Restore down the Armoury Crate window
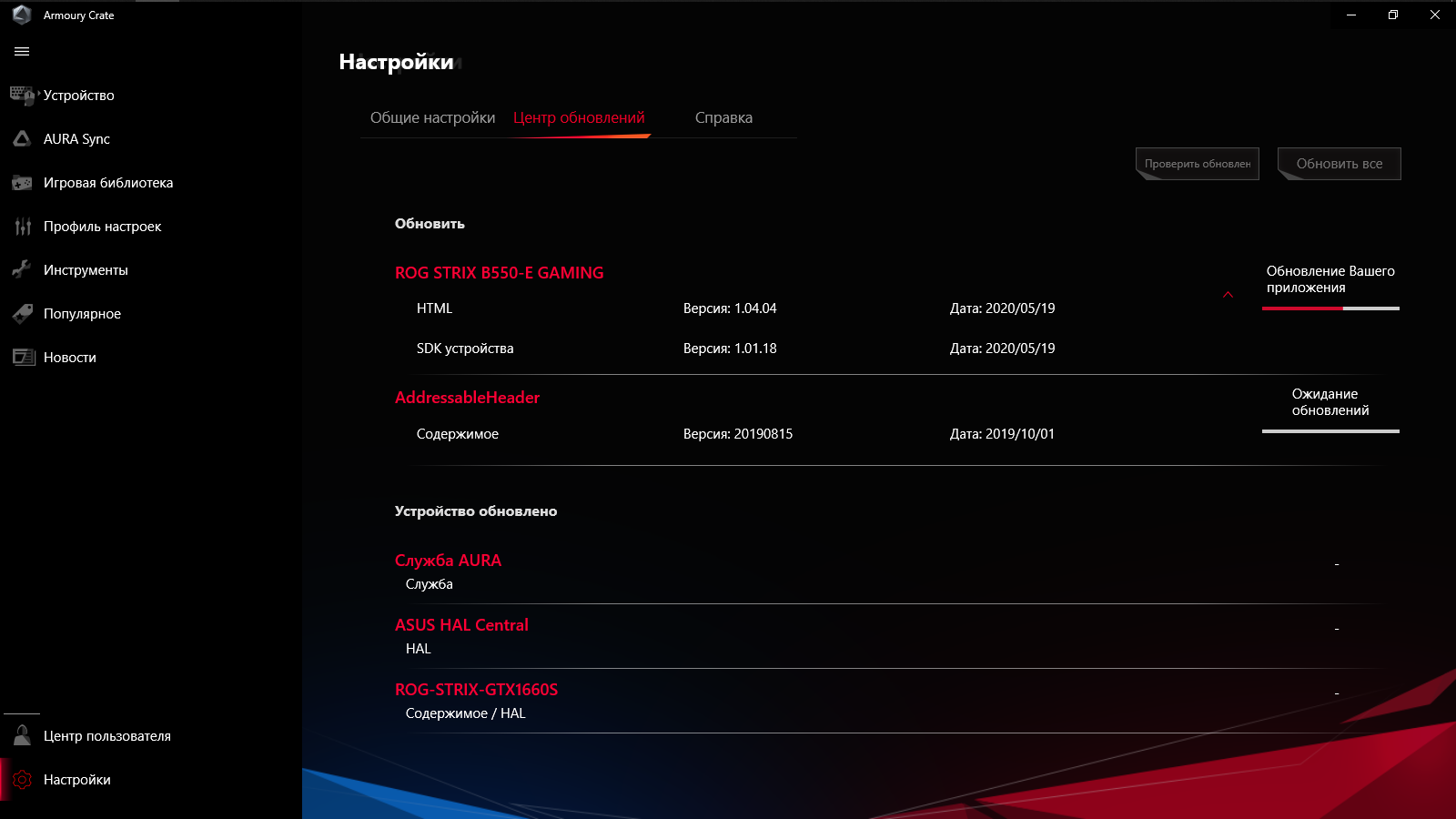Viewport: 1456px width, 819px height. coord(1393,15)
